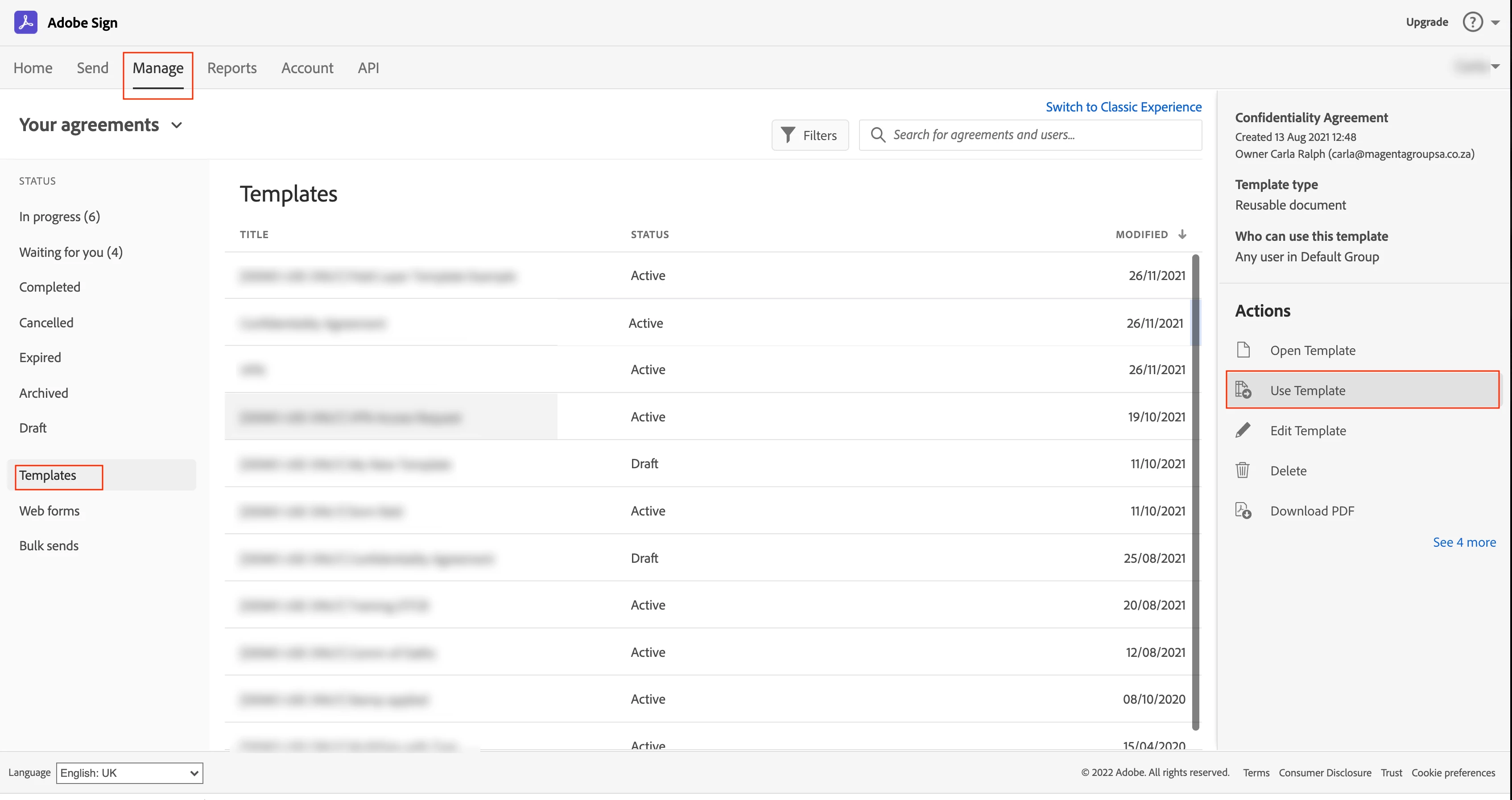Click the Adobe Sign logo icon

[25, 22]
